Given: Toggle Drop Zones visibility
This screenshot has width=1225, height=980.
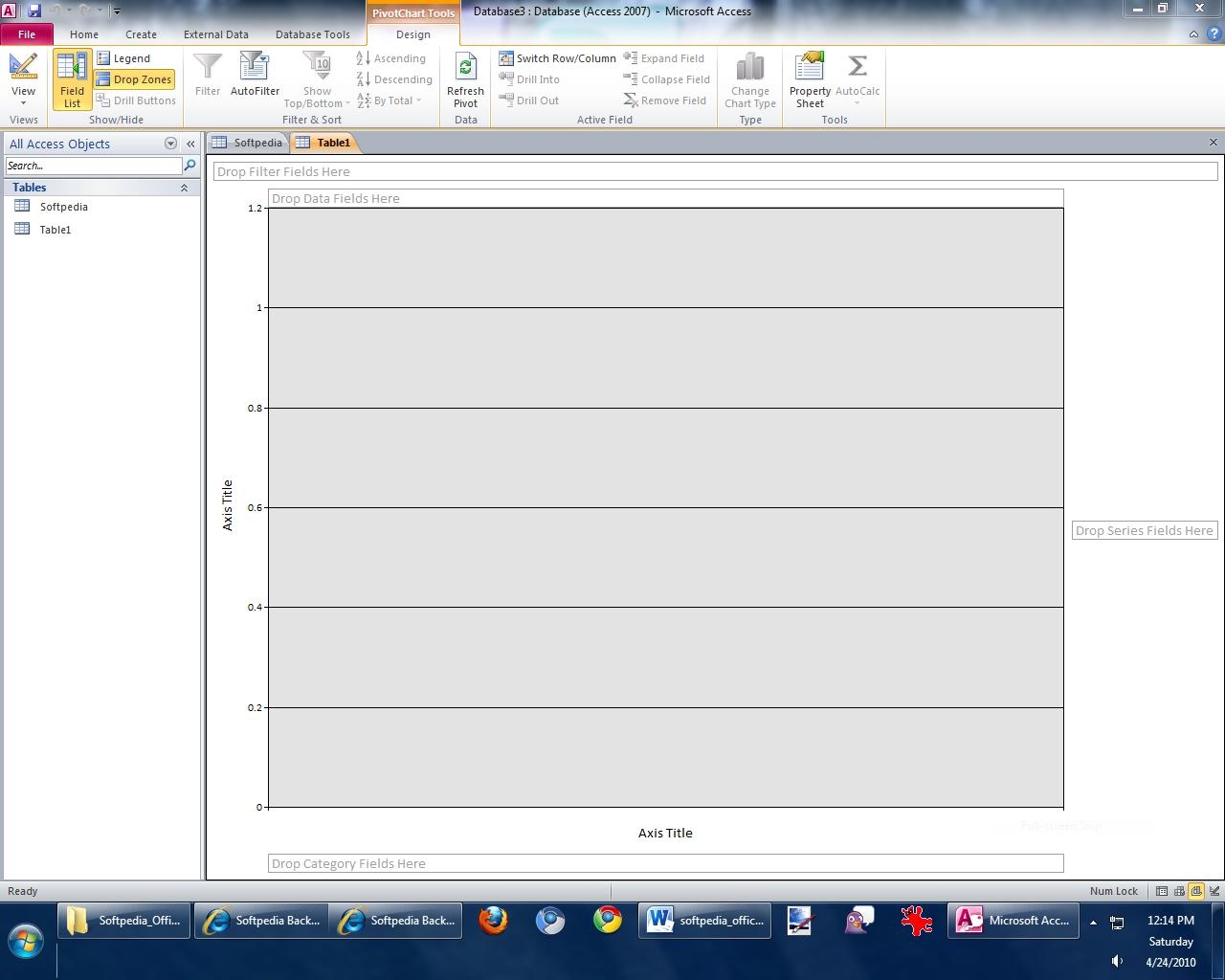Looking at the screenshot, I should [134, 79].
